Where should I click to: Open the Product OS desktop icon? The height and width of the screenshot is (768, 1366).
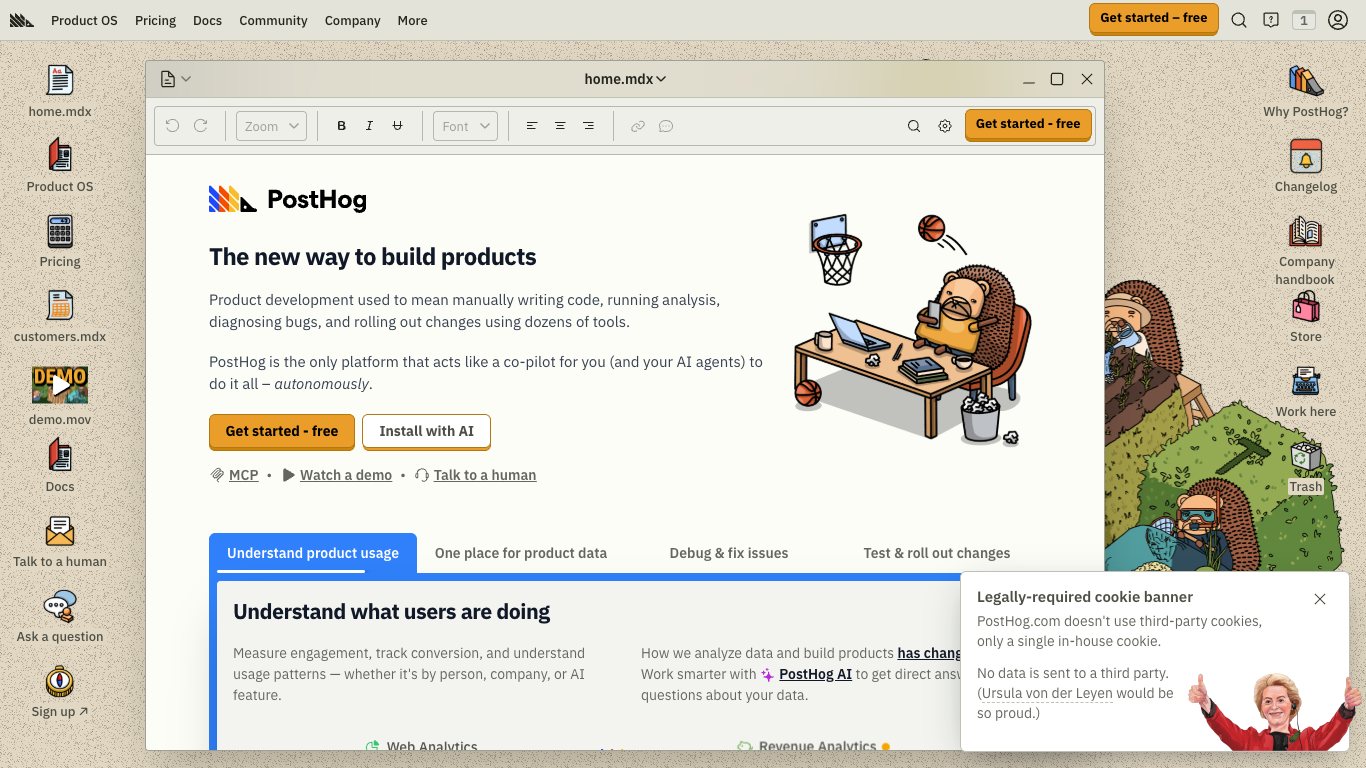60,165
